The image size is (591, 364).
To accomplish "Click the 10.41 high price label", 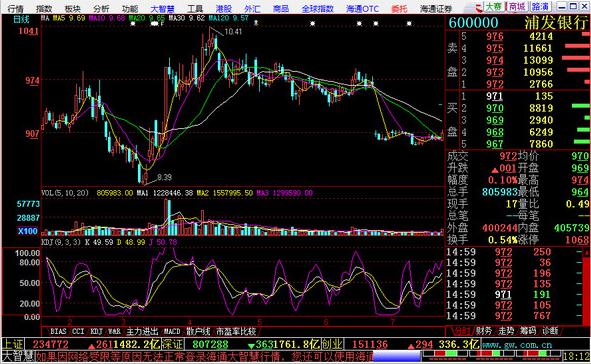I will point(233,32).
